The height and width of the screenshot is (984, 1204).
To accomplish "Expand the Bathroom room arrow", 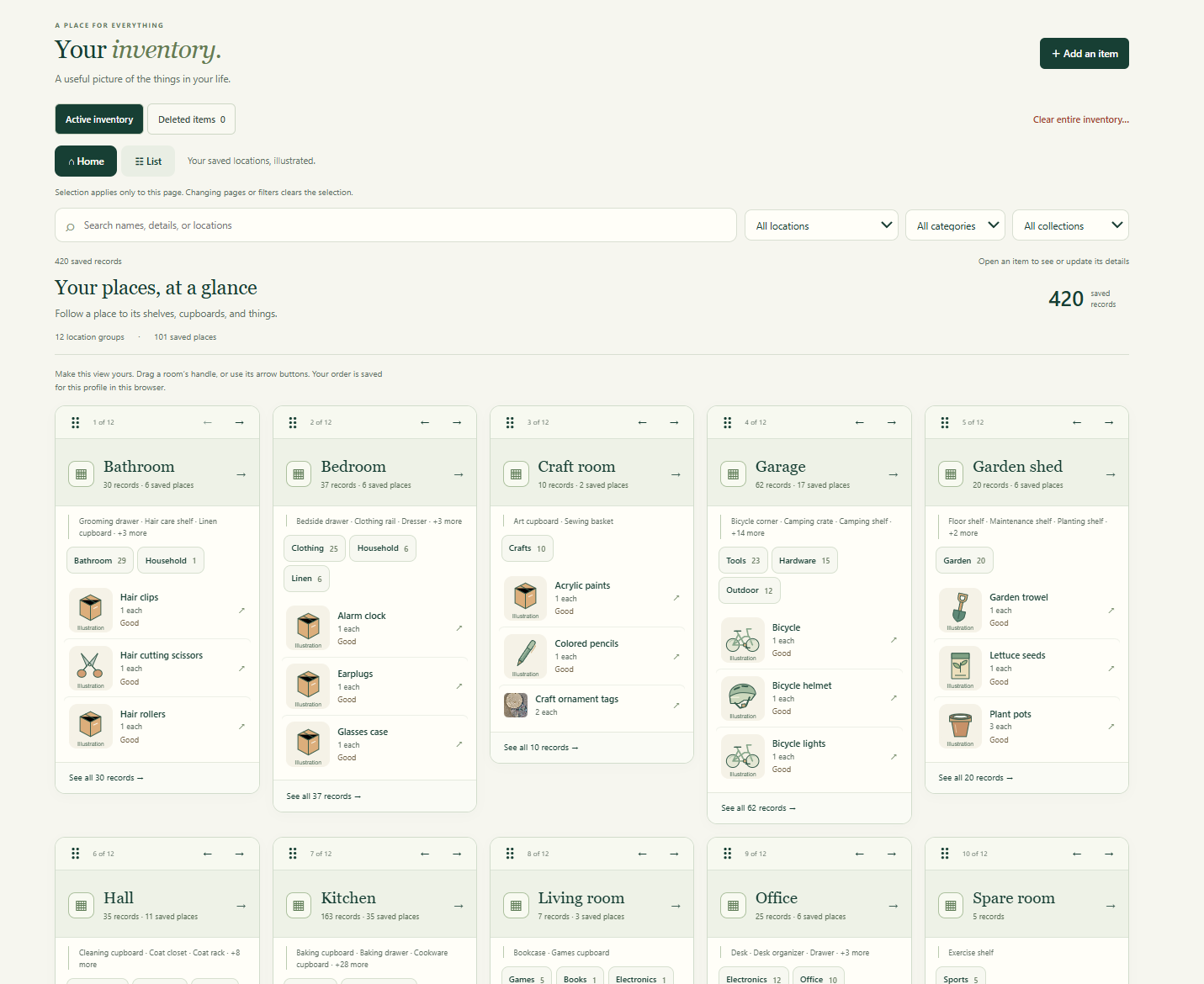I will pos(241,474).
